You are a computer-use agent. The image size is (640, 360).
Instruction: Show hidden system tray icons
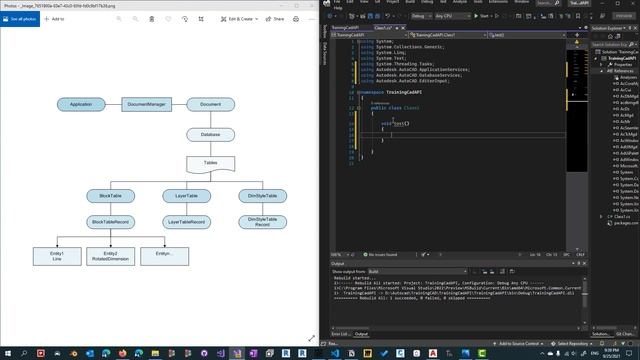[542, 353]
